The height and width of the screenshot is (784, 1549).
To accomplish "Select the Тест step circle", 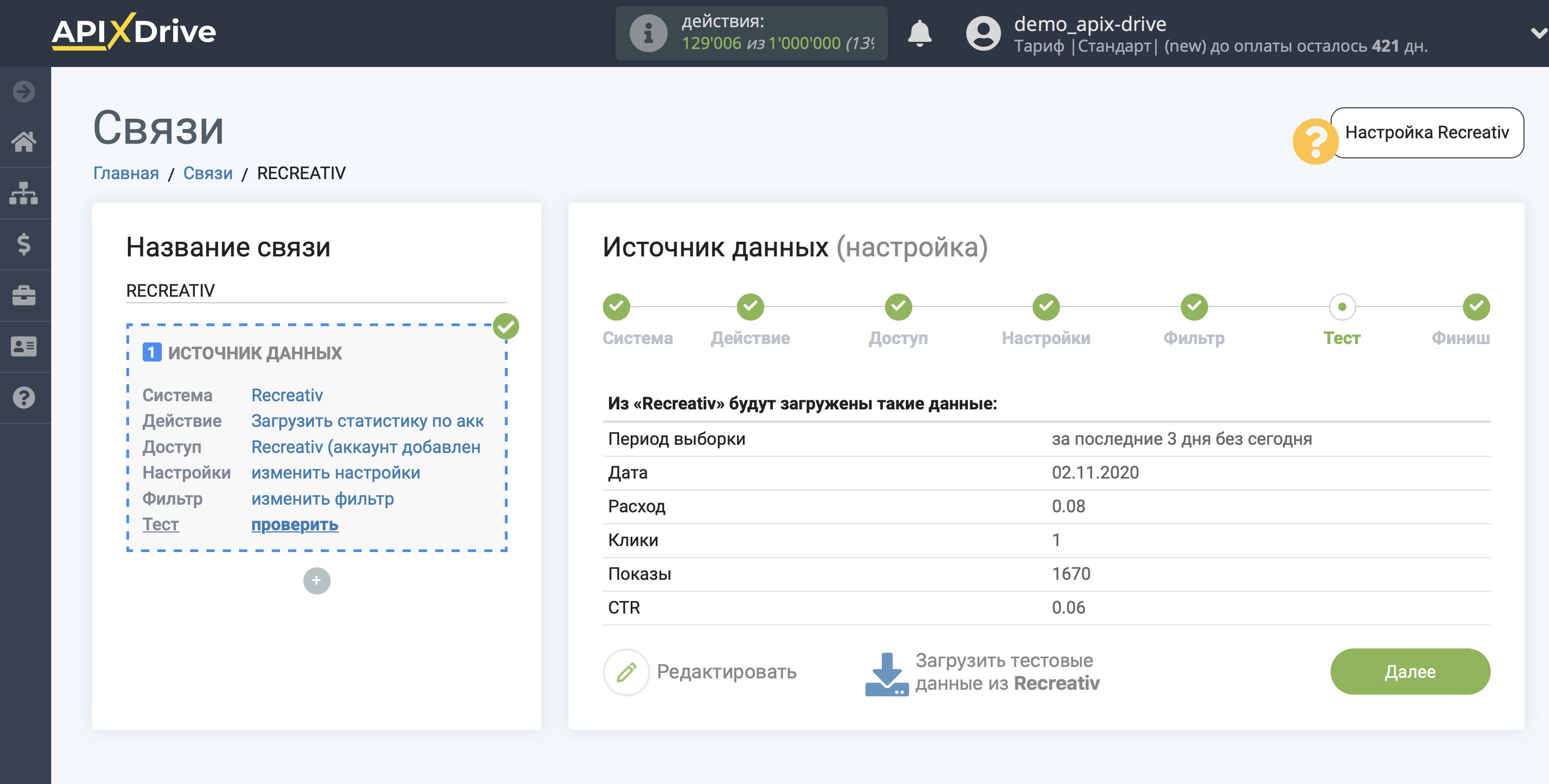I will pyautogui.click(x=1342, y=307).
